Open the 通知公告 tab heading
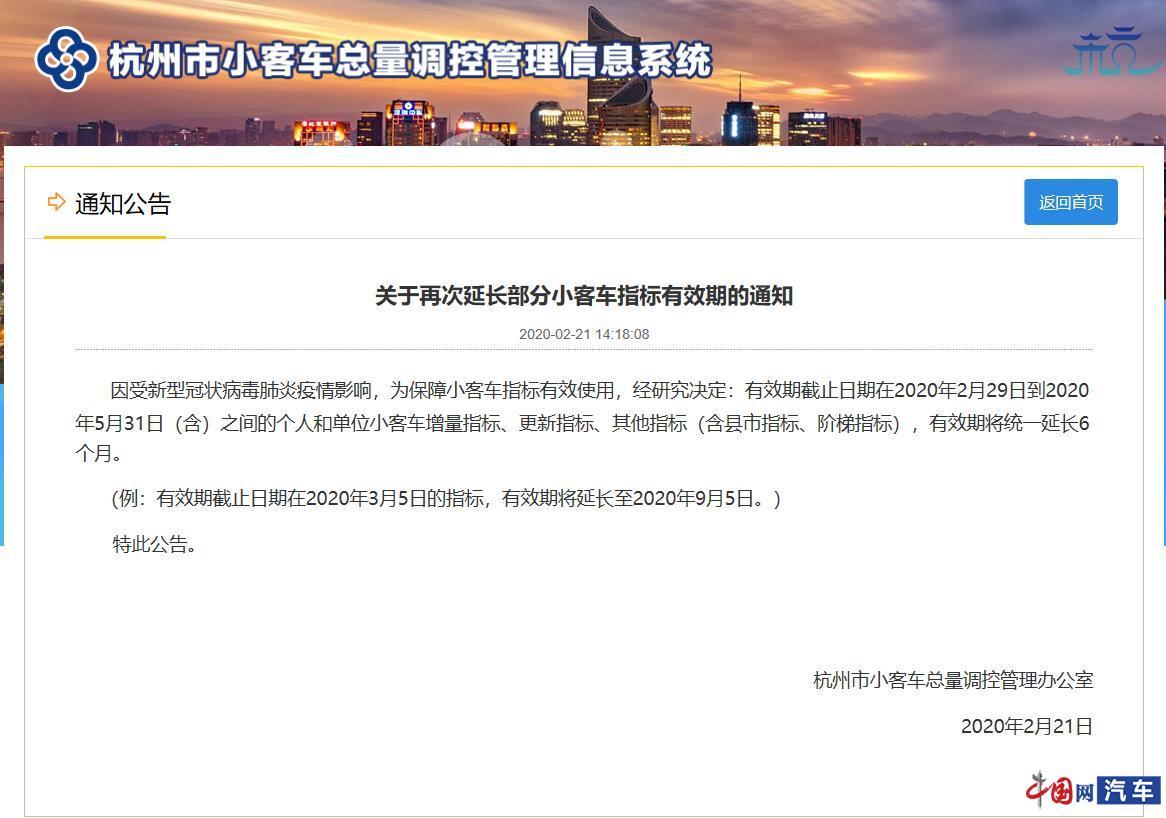Viewport: 1166px width, 818px height. pos(123,204)
